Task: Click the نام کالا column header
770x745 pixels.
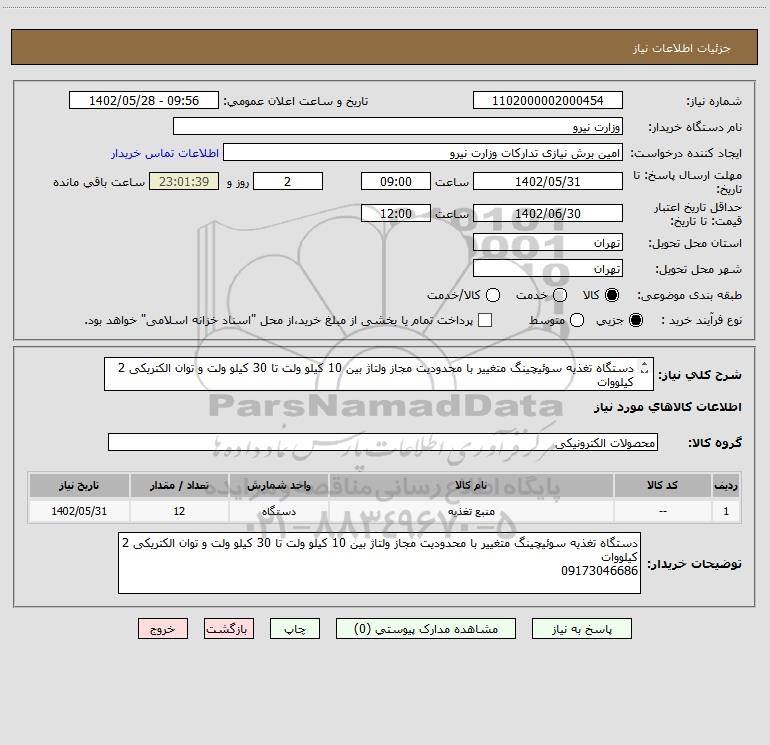Action: pyautogui.click(x=471, y=485)
